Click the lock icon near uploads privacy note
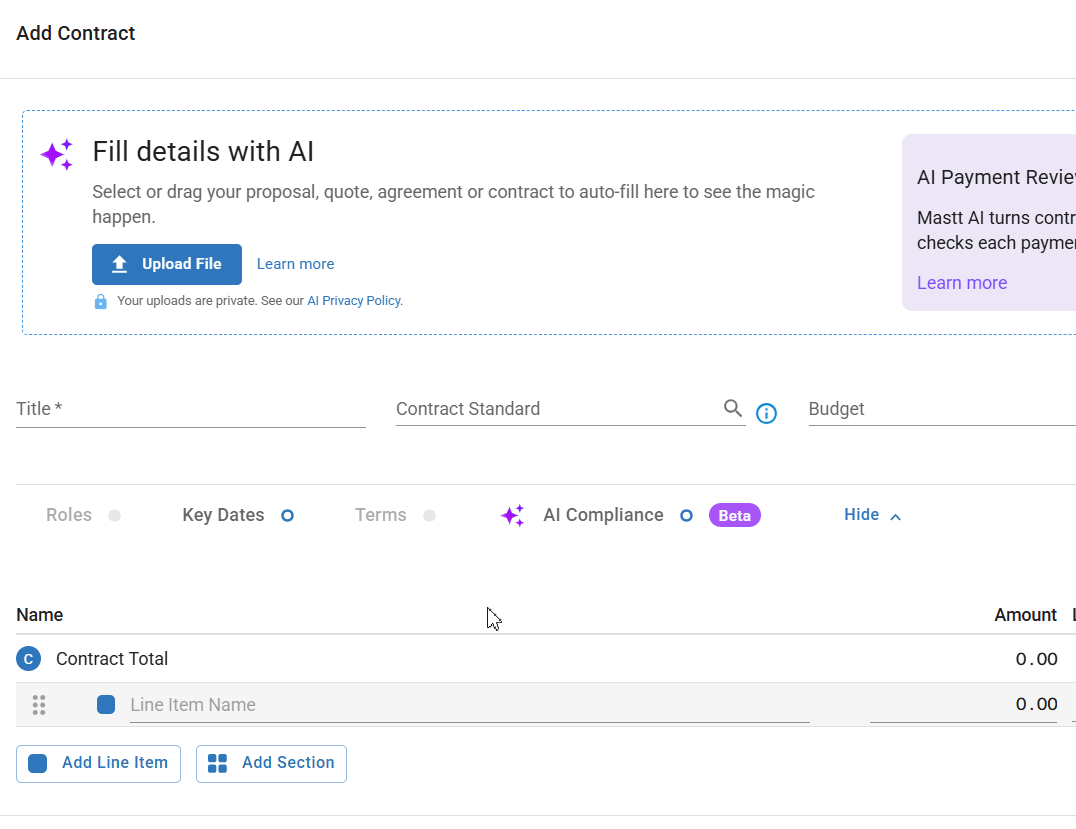Viewport: 1076px width, 829px height. click(100, 300)
